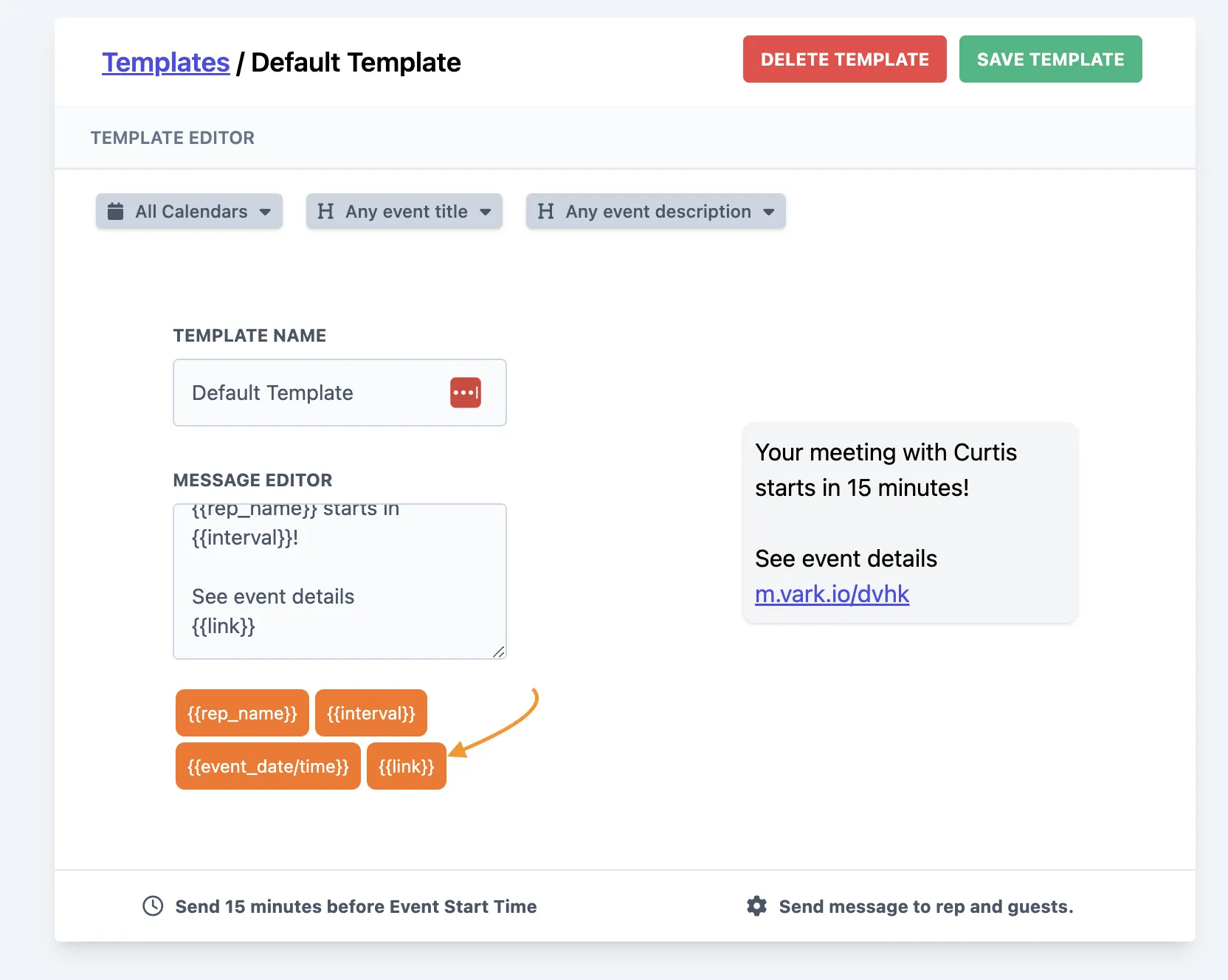Insert the link variable chip

tap(405, 766)
